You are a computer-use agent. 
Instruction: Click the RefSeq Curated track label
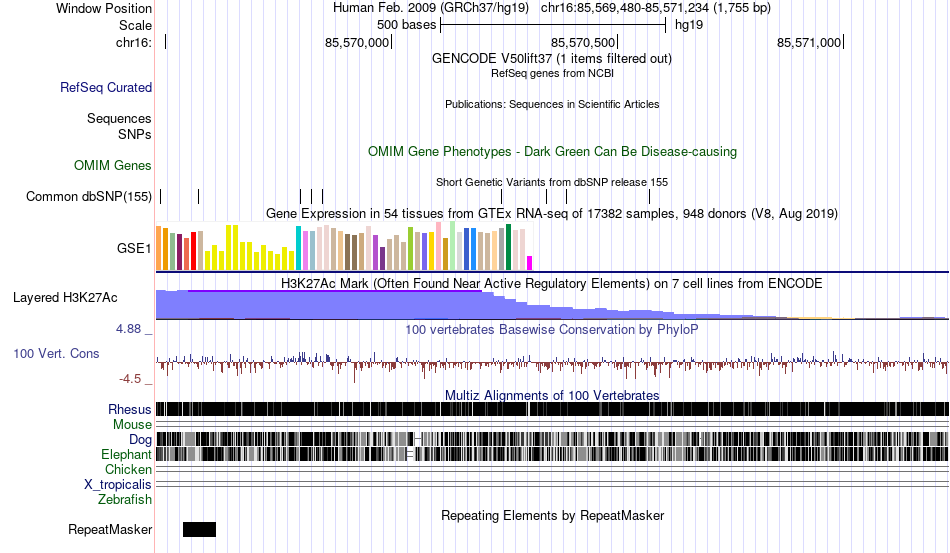[105, 87]
